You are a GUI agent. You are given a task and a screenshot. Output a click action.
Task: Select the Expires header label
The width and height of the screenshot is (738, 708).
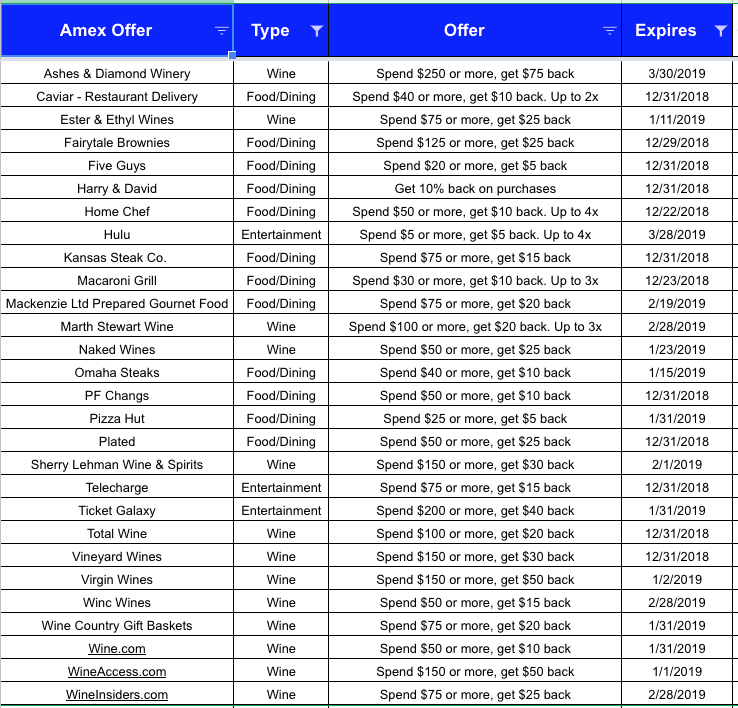point(665,30)
